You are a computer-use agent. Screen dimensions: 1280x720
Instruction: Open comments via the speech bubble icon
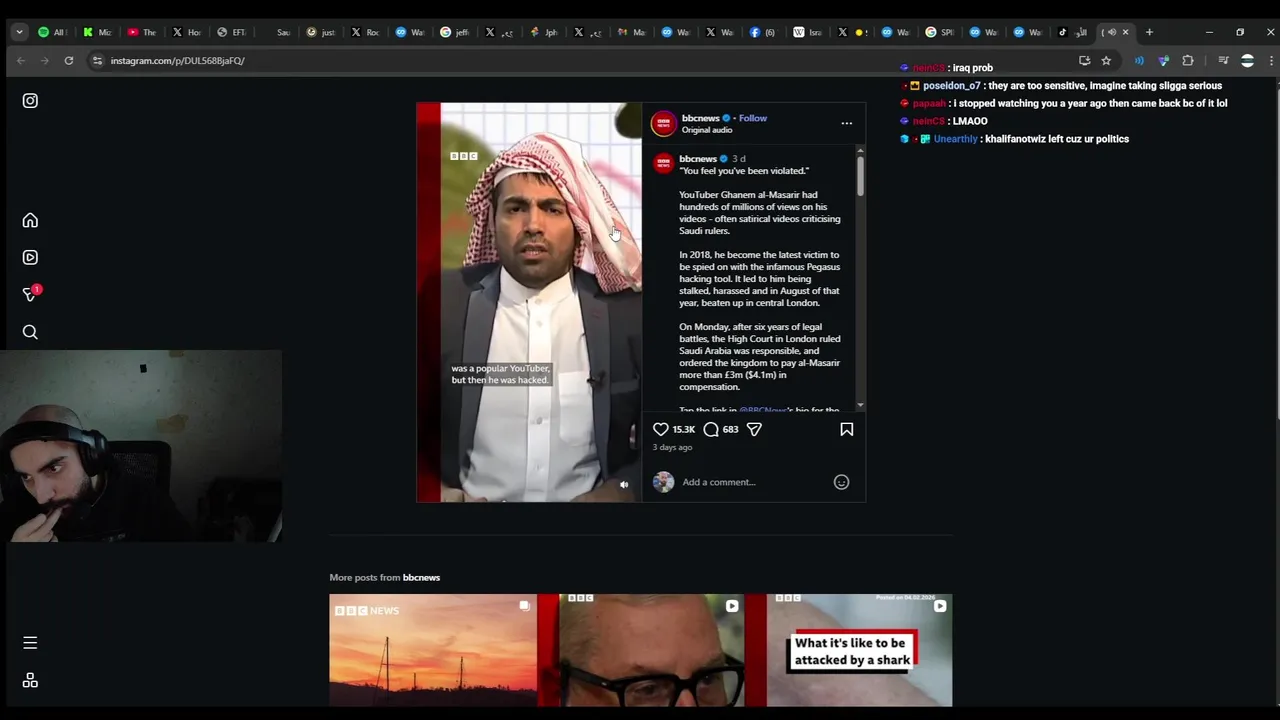coord(711,429)
